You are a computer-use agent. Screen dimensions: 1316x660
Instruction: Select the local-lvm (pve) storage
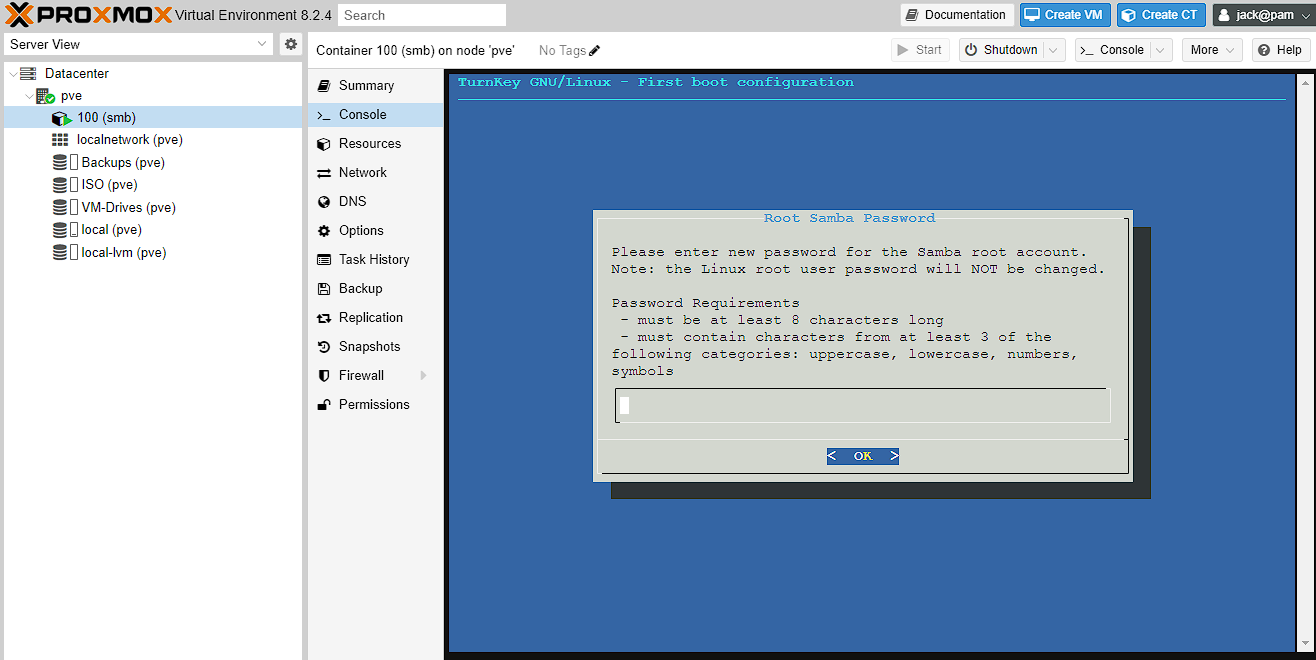point(123,253)
